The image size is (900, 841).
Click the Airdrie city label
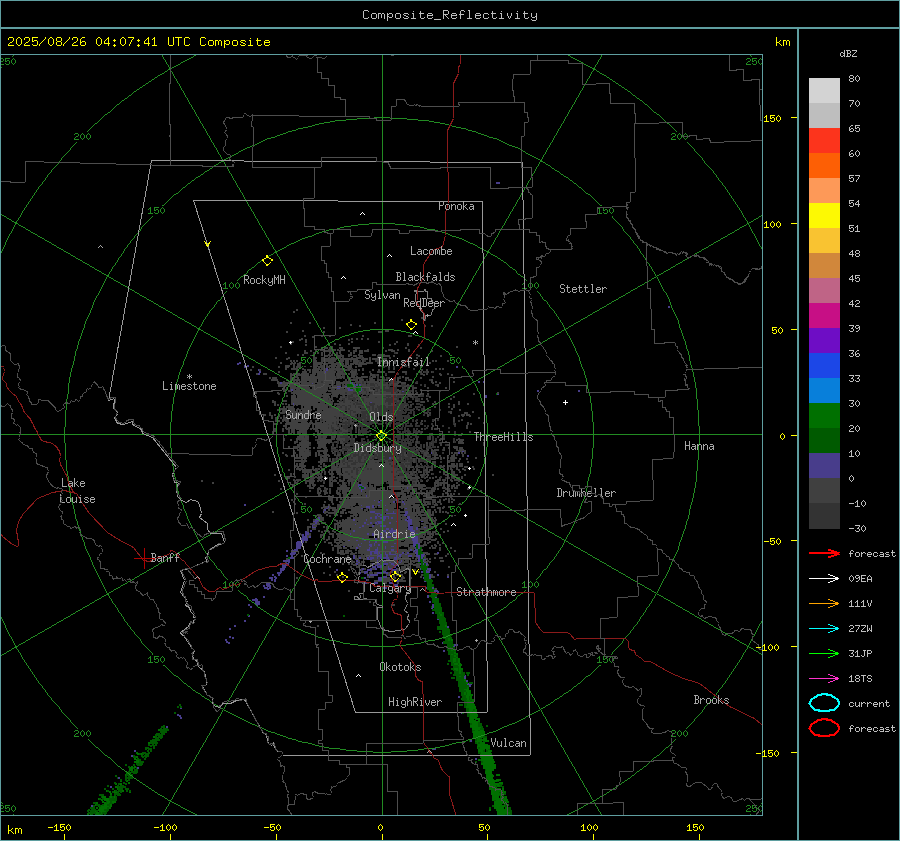[394, 534]
